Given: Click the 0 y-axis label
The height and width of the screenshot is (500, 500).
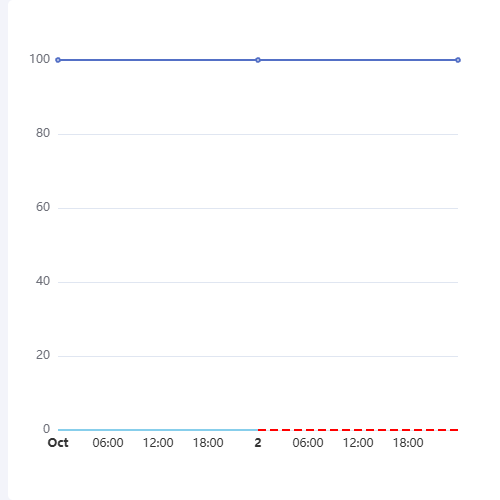Looking at the screenshot, I should click(x=47, y=429).
